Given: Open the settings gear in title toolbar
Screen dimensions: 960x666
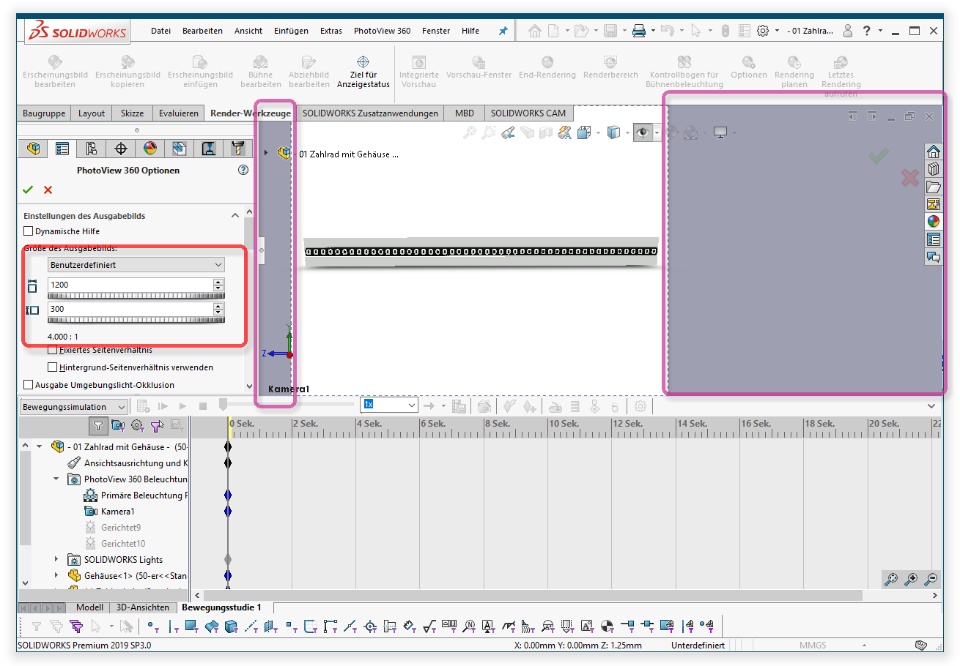Looking at the screenshot, I should click(x=763, y=31).
